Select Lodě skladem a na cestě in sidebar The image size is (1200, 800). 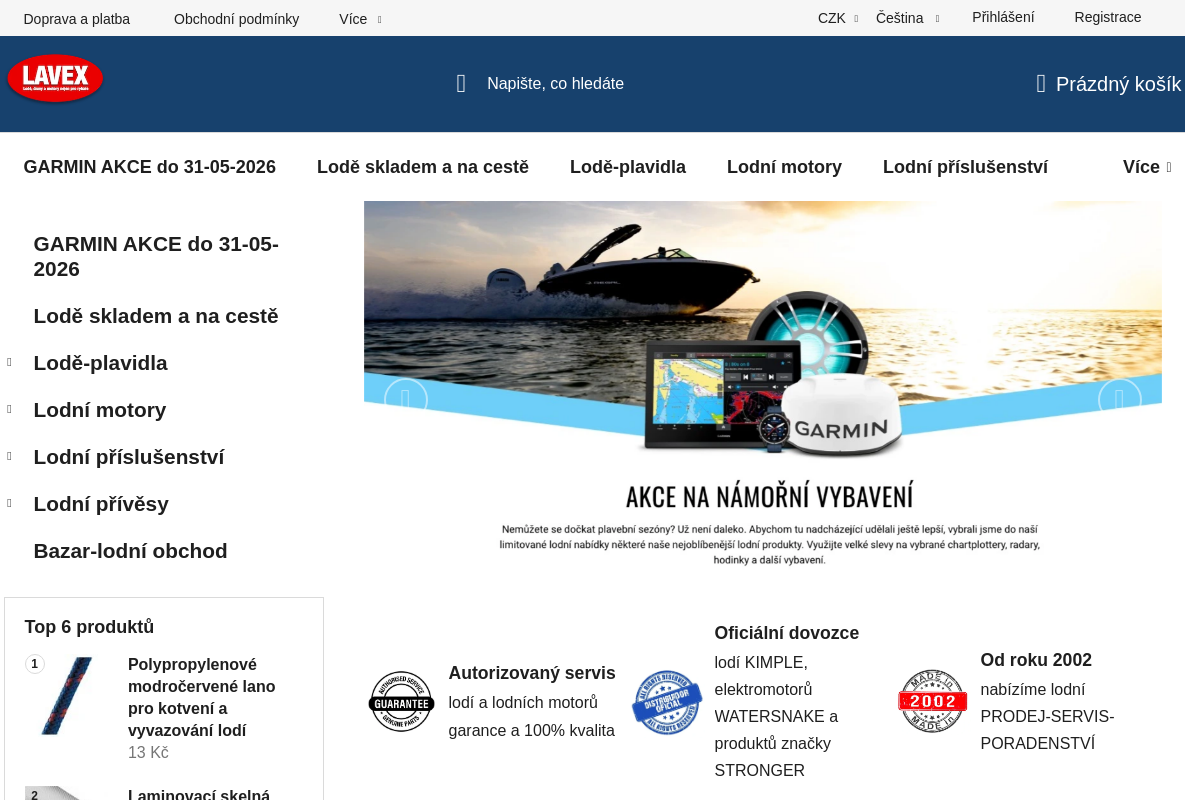(156, 316)
